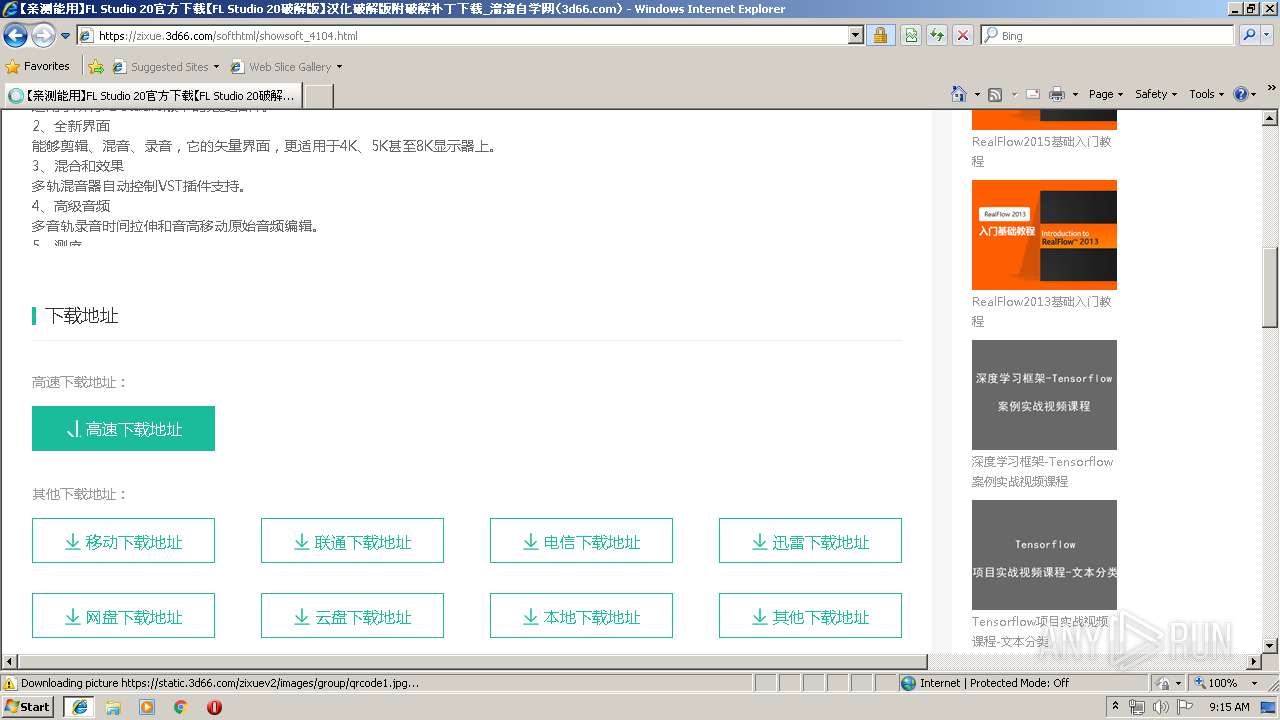The image size is (1280, 720).
Task: Click the horizontal scrollbar thumb
Action: click(473, 662)
